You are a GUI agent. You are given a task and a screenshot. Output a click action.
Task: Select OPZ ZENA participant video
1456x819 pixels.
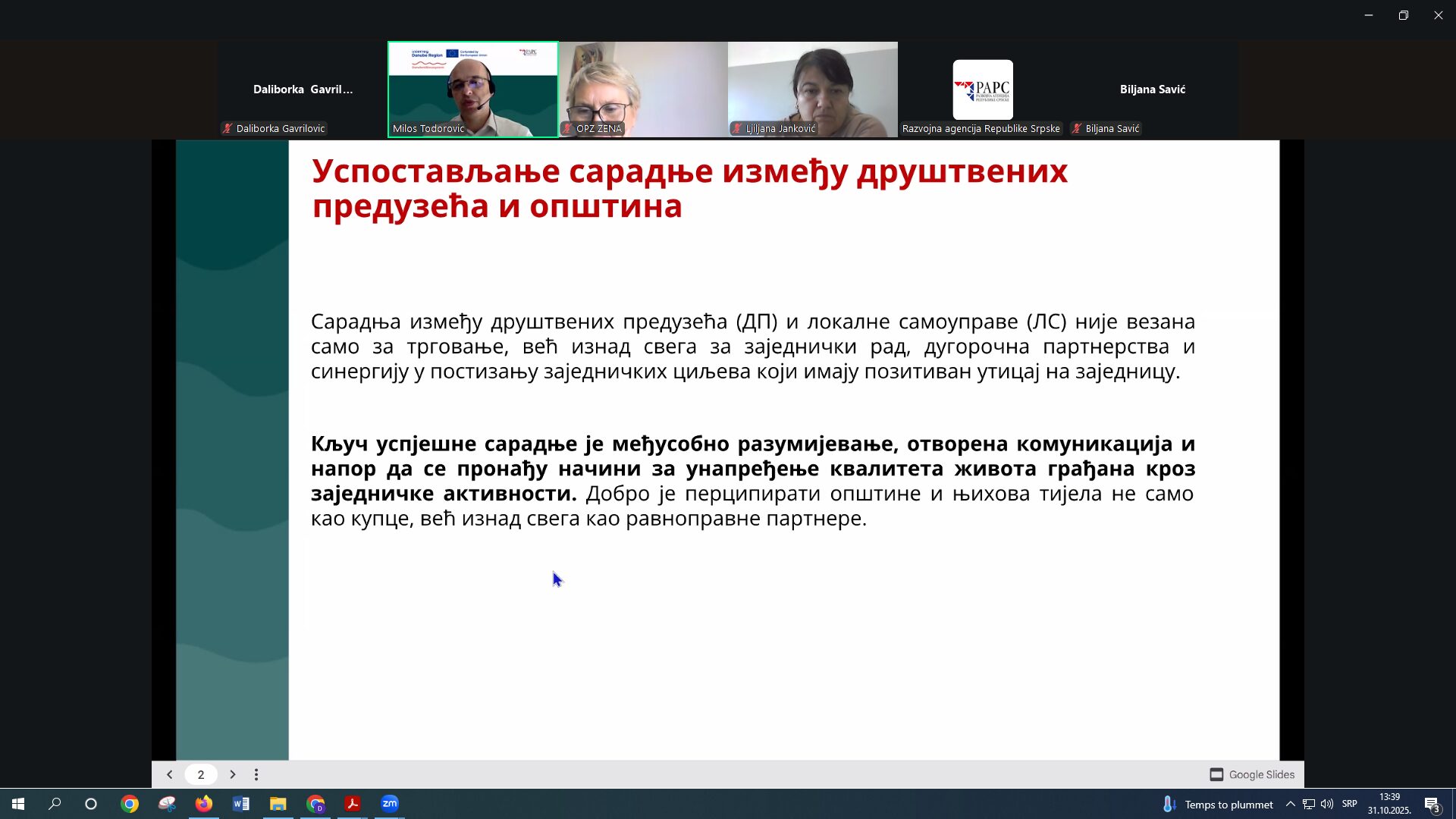(x=643, y=89)
